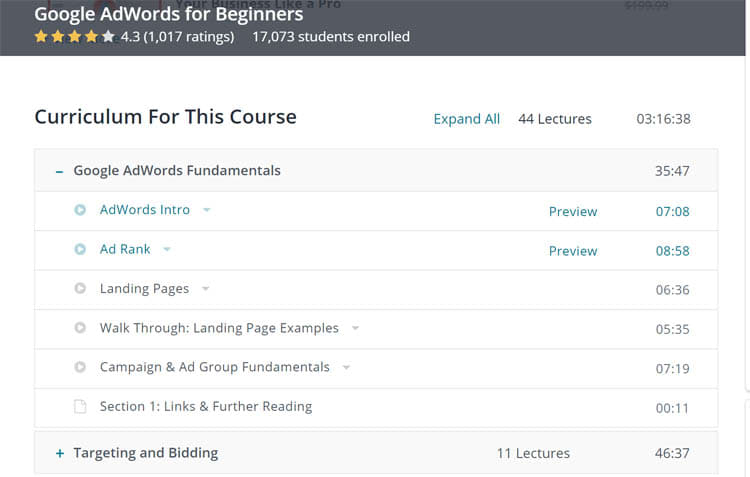Click the 08:58 duration link

pyautogui.click(x=672, y=251)
